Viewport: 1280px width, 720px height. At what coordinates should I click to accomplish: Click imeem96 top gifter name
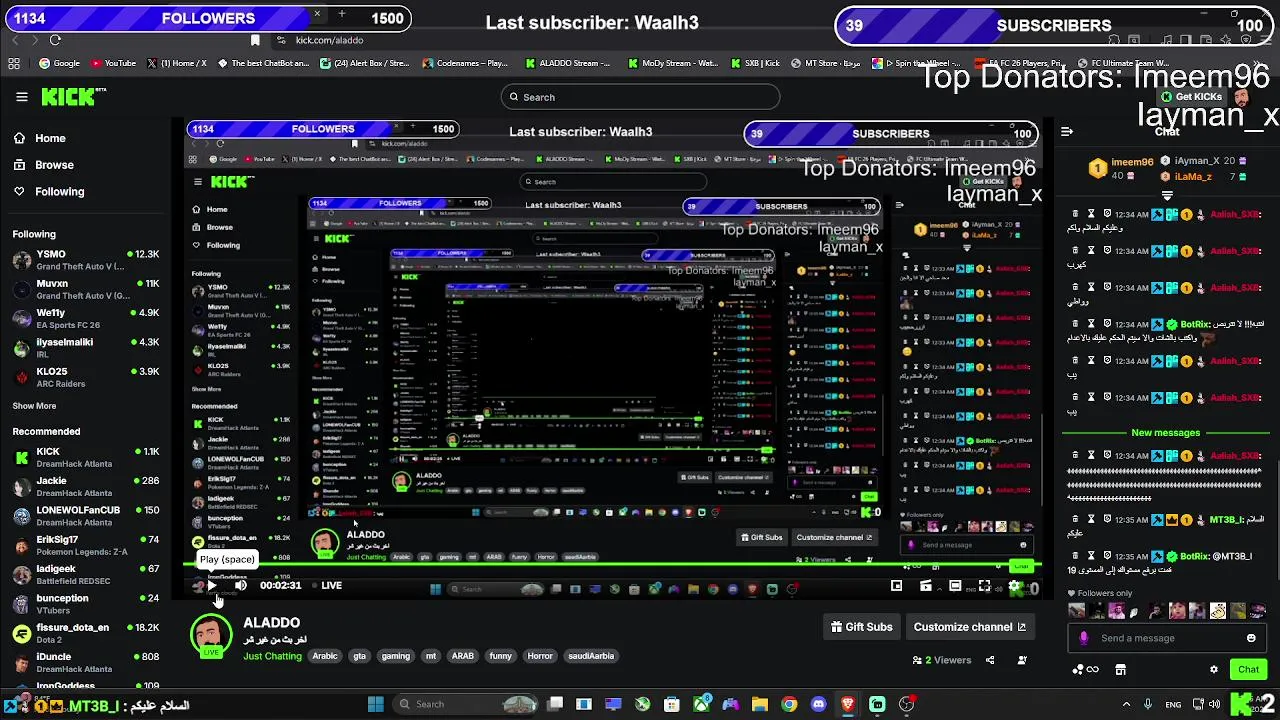1132,162
